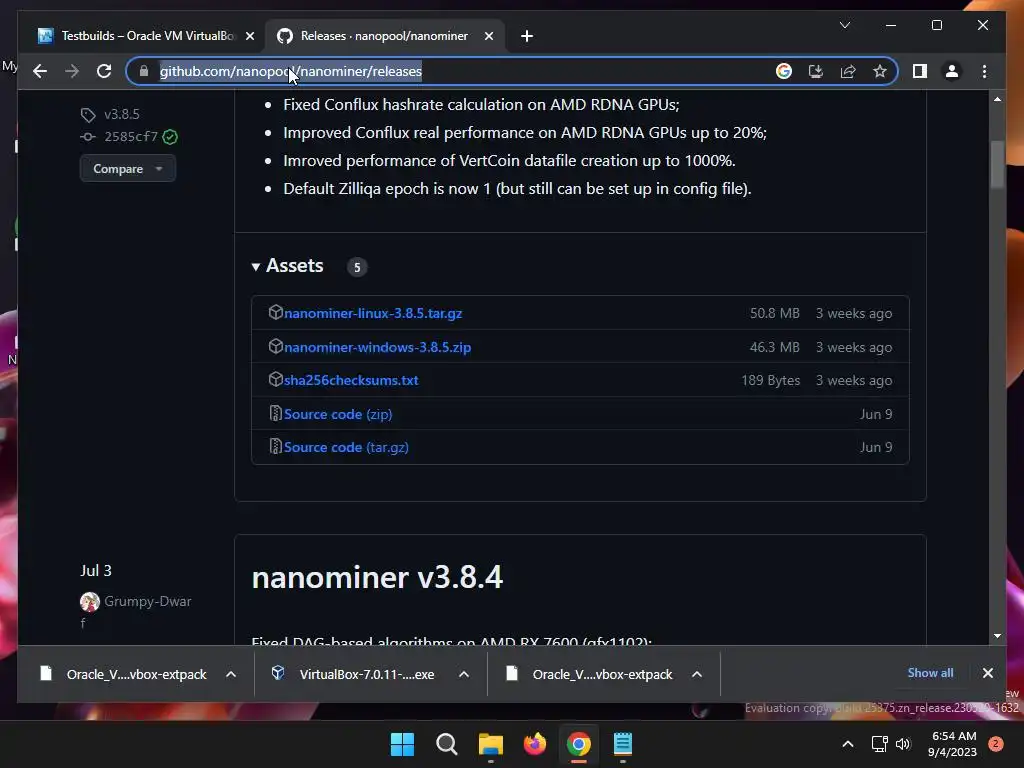
Task: Open the notification badge showing 2
Action: coord(996,744)
